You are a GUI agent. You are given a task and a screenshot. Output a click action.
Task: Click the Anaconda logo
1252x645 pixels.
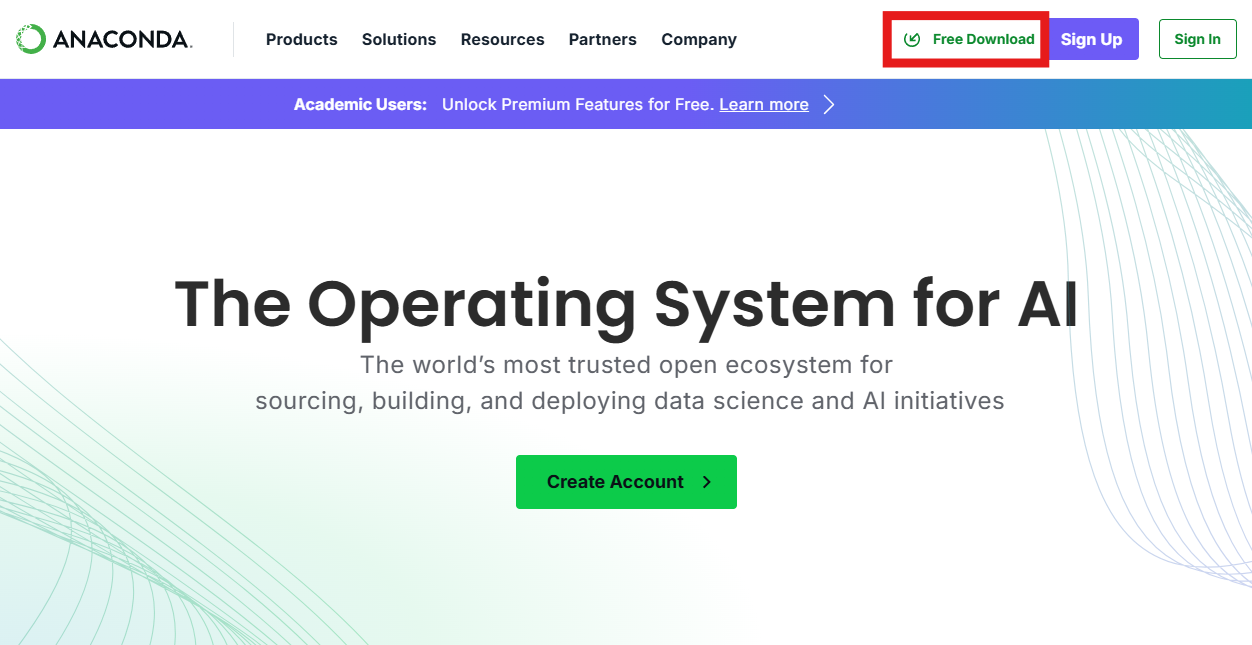104,39
